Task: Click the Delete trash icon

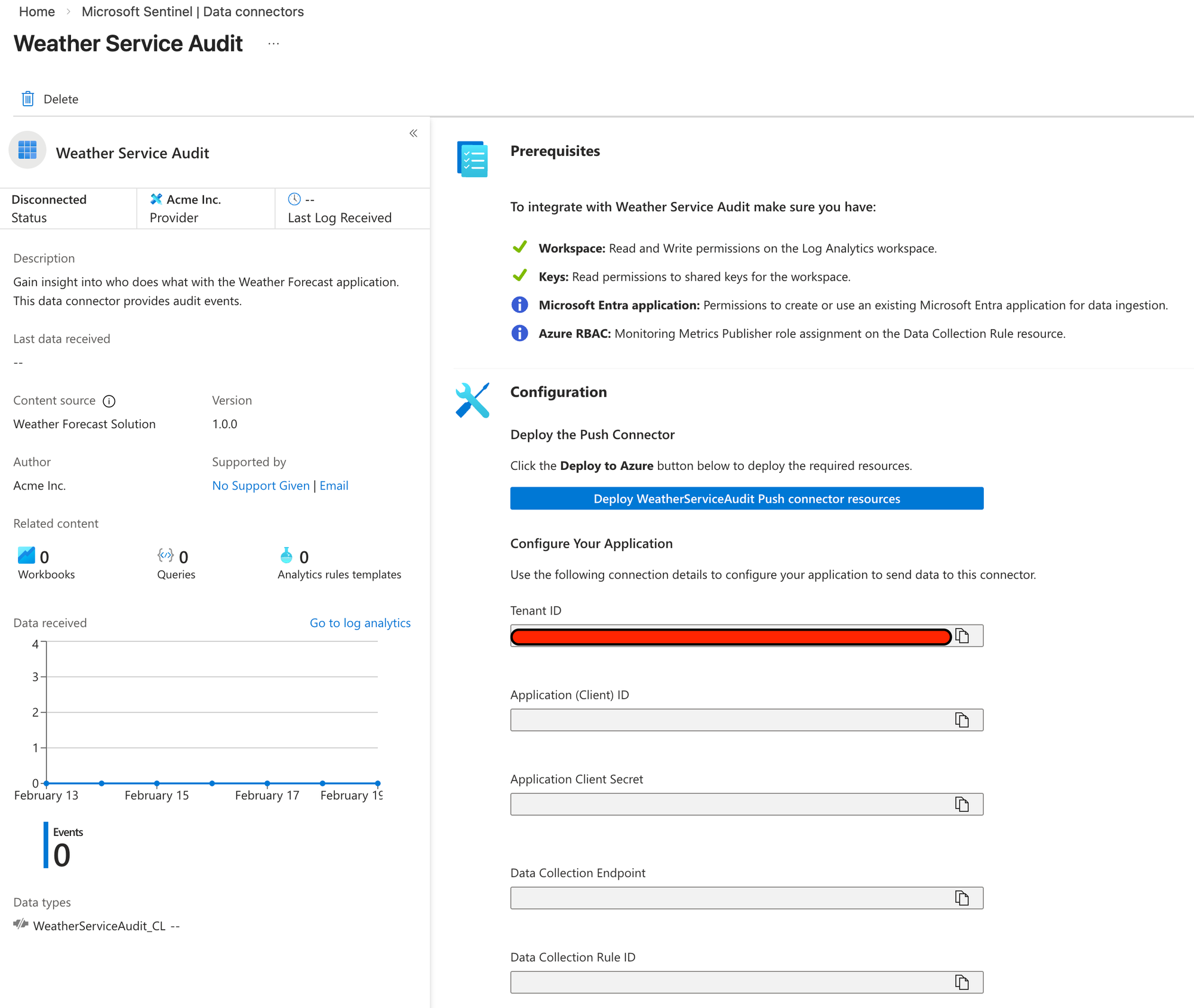Action: 27,99
